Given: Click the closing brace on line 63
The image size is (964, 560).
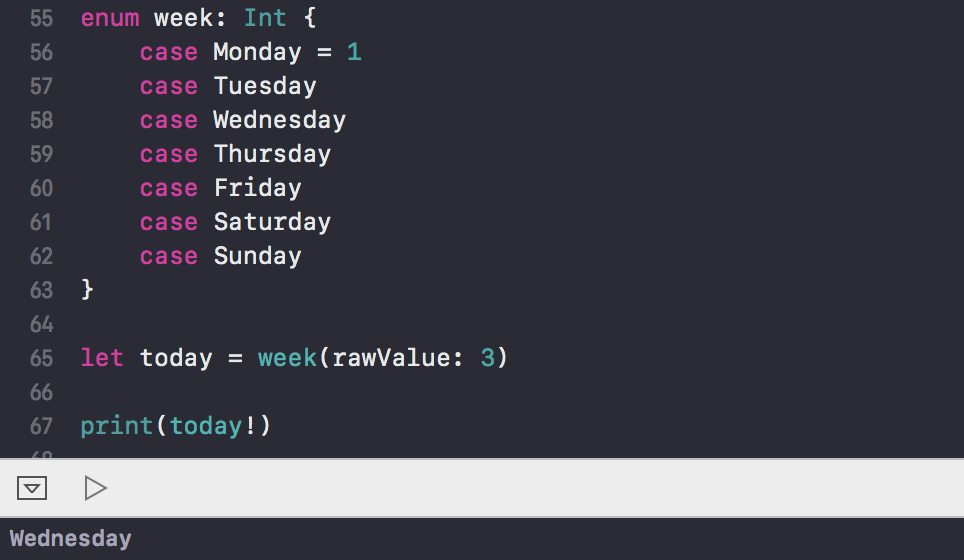Looking at the screenshot, I should (x=87, y=289).
